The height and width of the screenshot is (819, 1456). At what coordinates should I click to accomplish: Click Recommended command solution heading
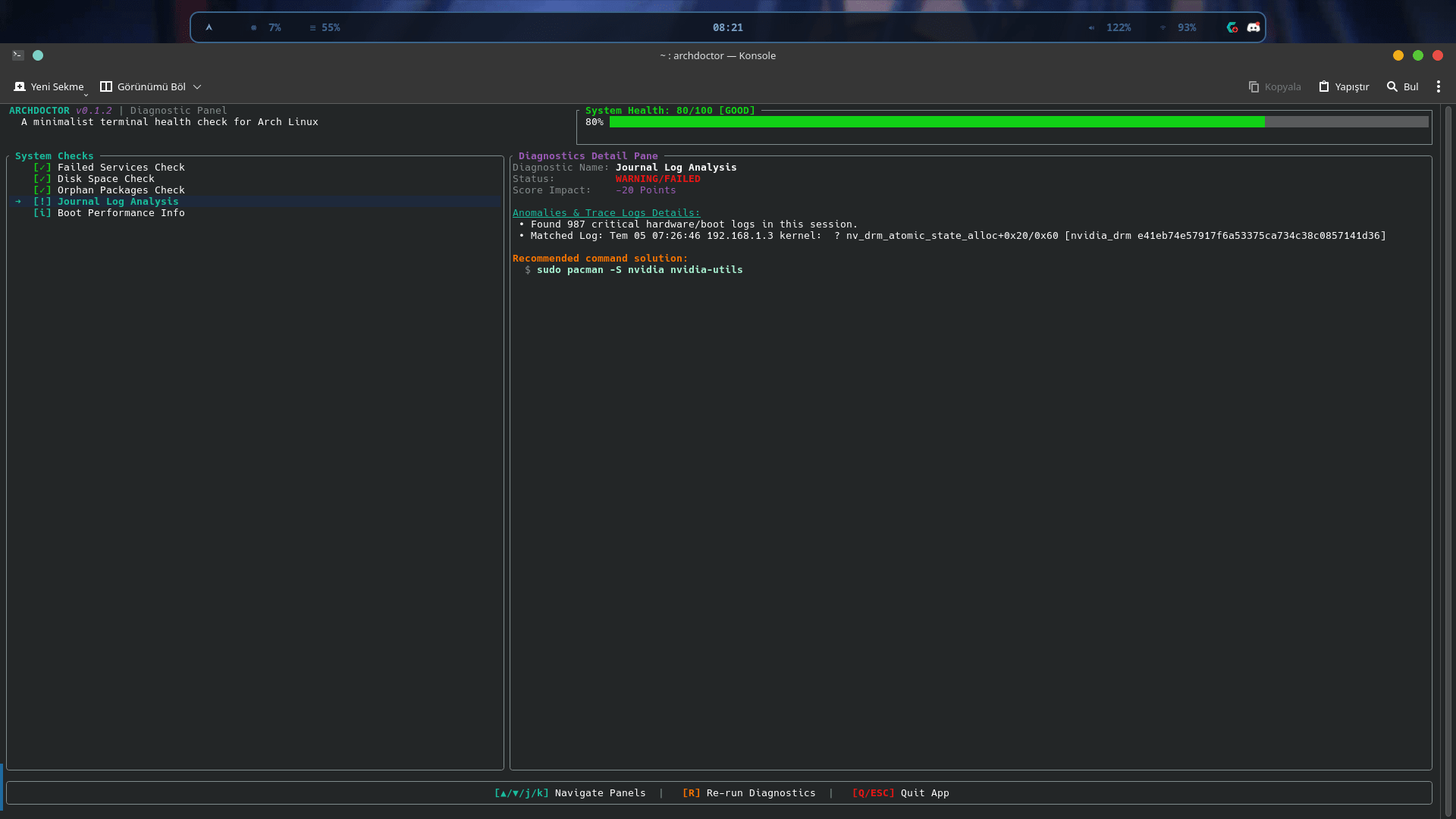tap(601, 259)
